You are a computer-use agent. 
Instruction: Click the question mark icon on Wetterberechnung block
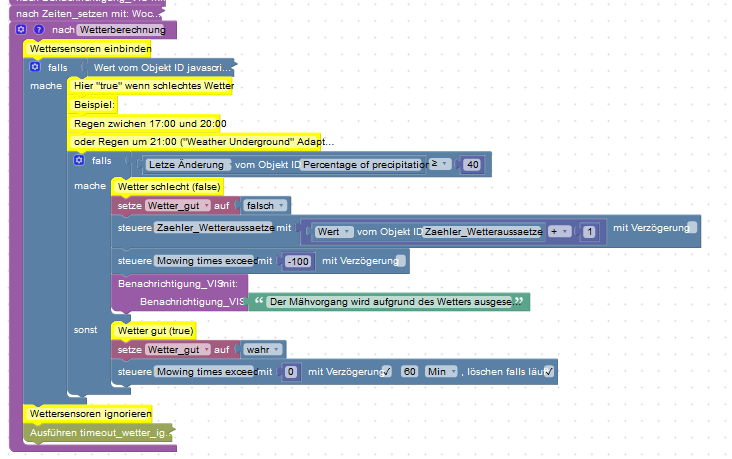pyautogui.click(x=39, y=30)
